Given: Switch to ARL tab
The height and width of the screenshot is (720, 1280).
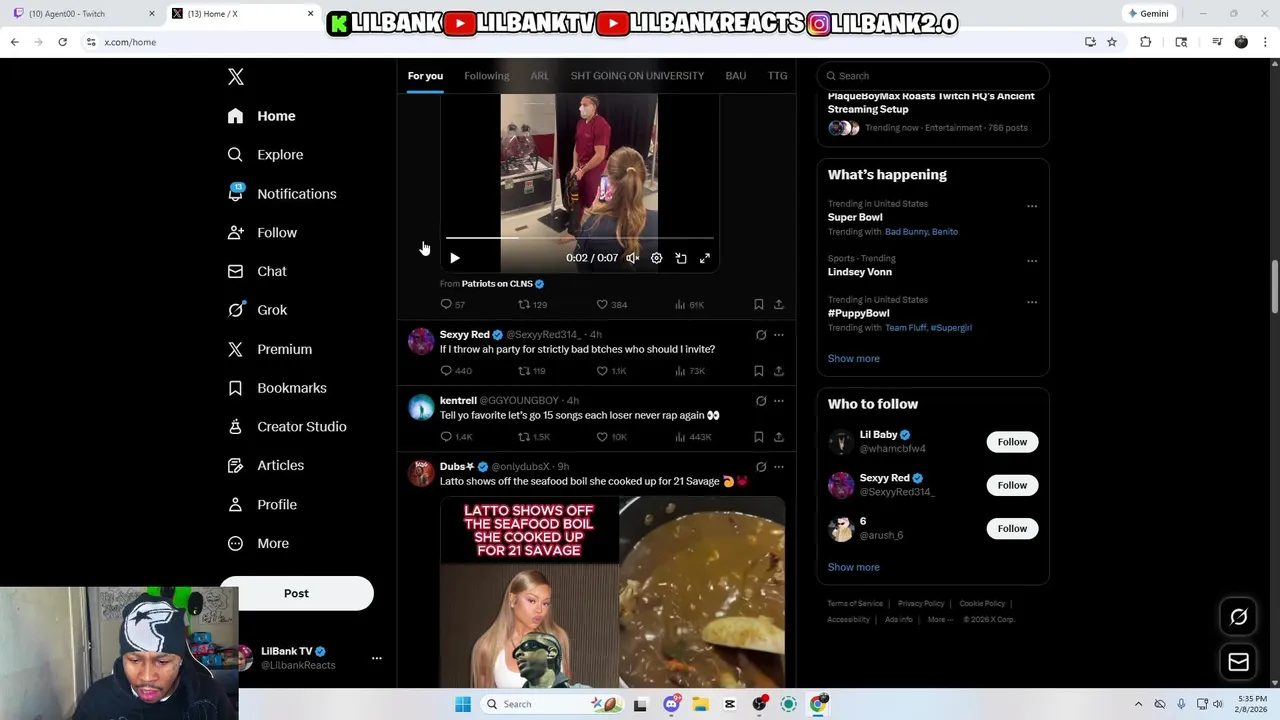Looking at the screenshot, I should click(x=539, y=76).
